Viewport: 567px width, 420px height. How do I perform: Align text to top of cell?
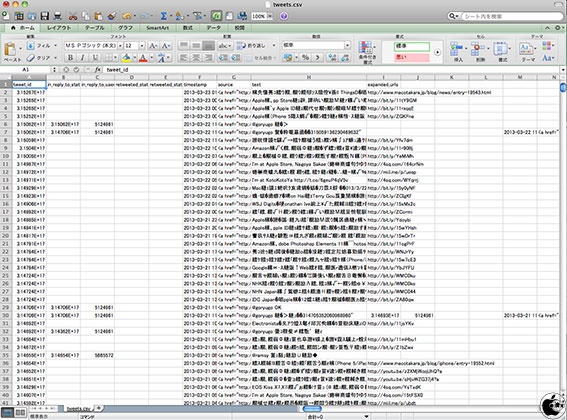pos(184,46)
